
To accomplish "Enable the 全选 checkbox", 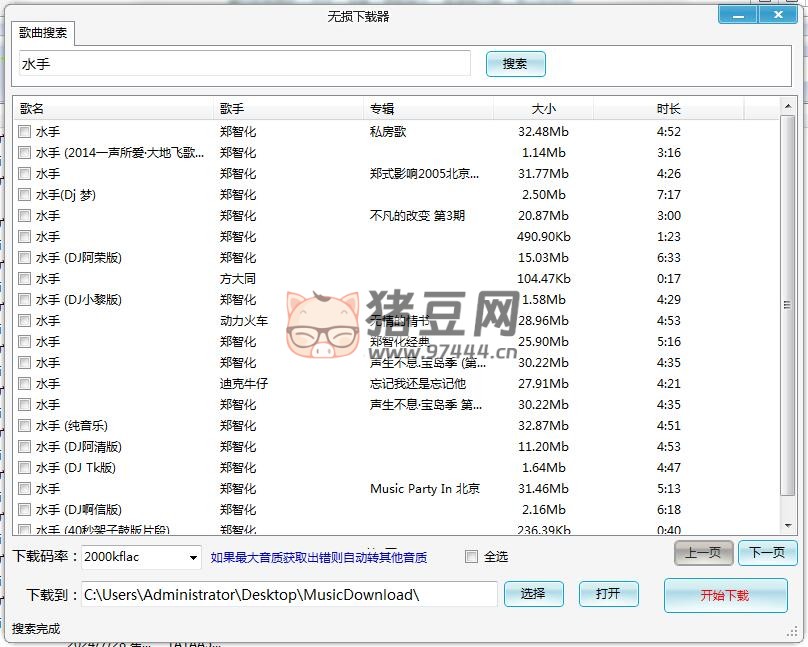I will tap(472, 557).
